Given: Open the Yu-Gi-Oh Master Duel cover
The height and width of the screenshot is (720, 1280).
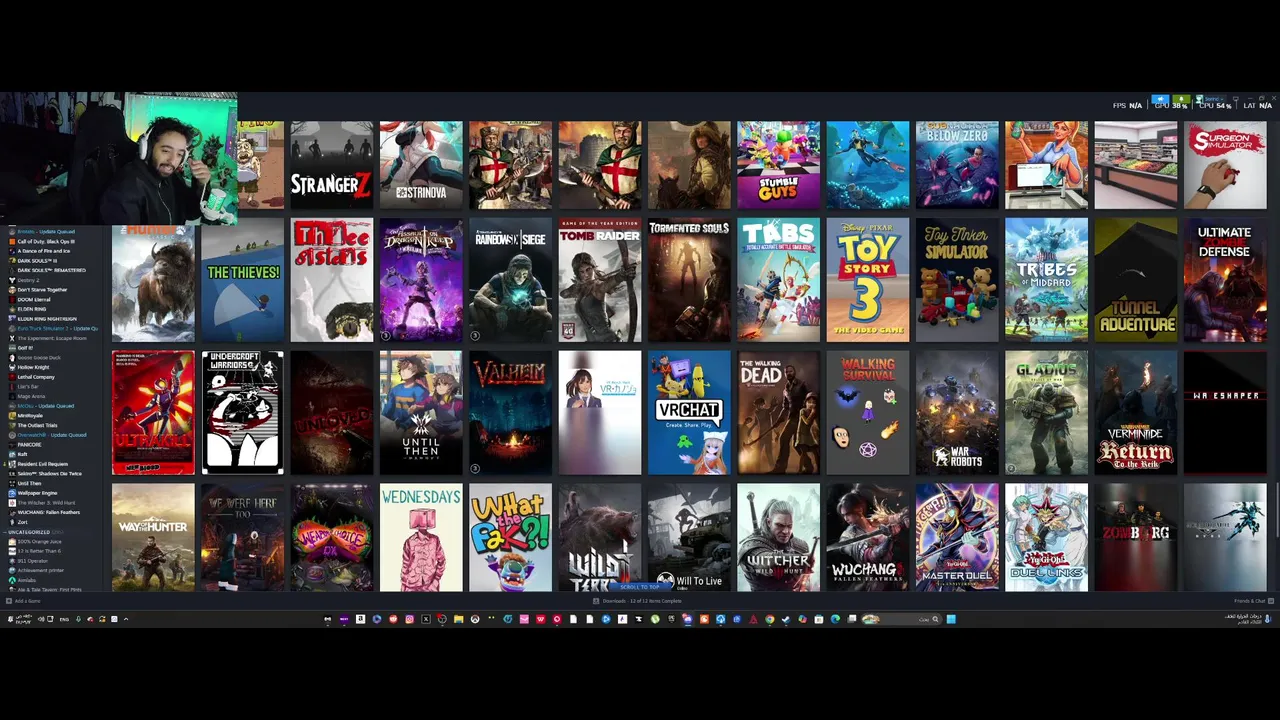Looking at the screenshot, I should coord(957,538).
